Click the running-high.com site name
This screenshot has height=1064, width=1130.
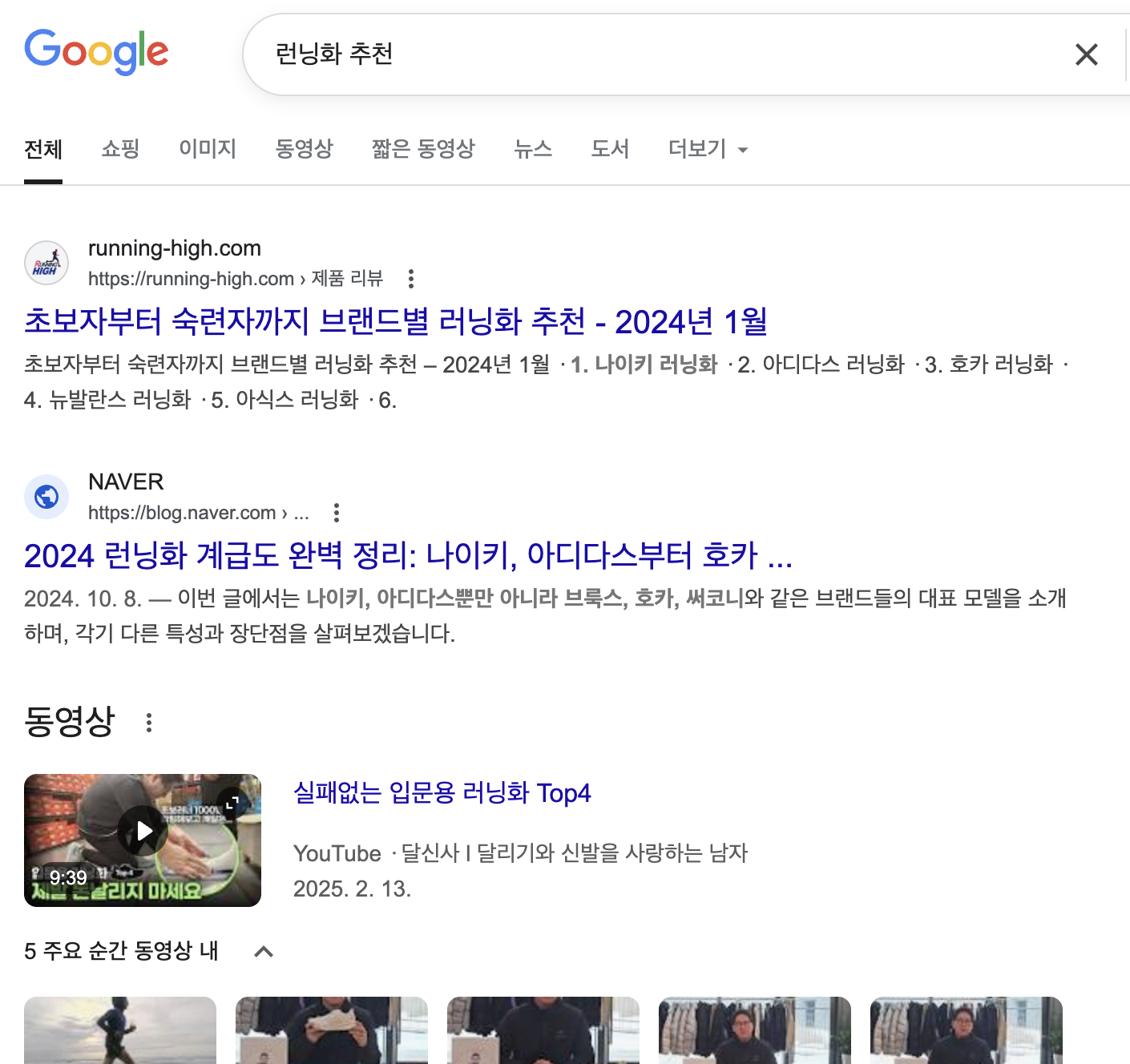(x=175, y=248)
